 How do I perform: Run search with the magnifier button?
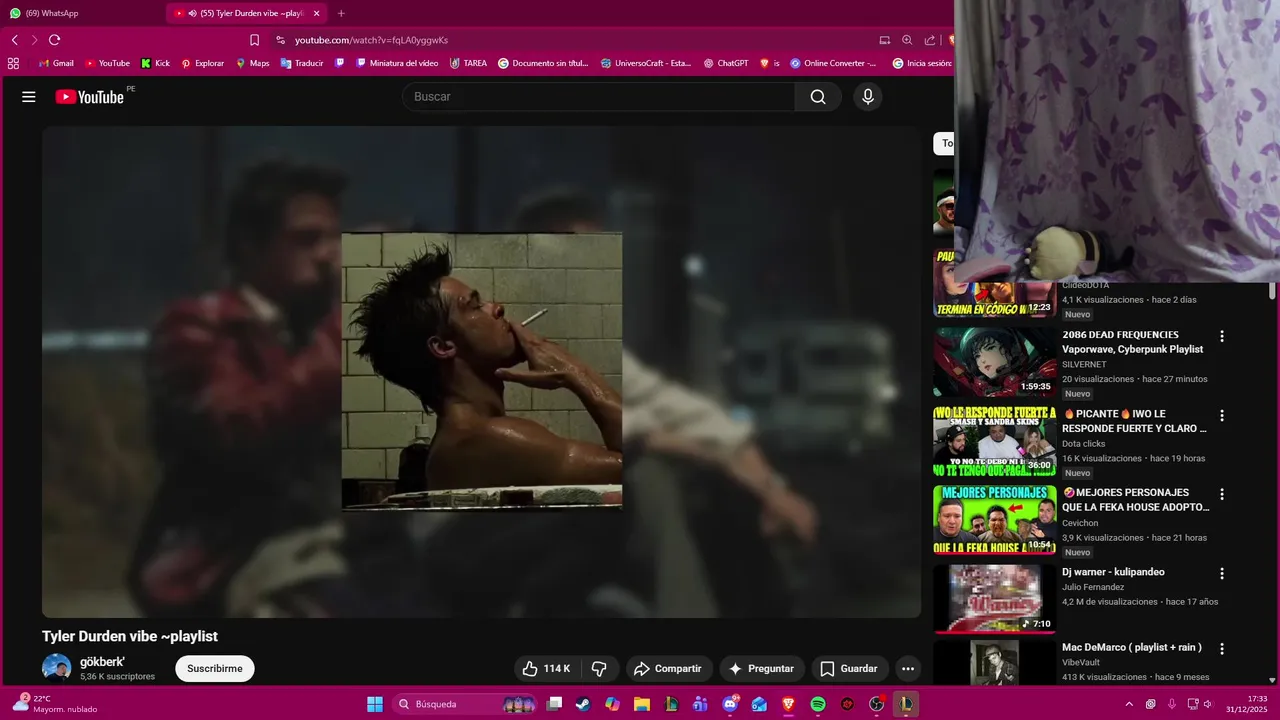818,97
